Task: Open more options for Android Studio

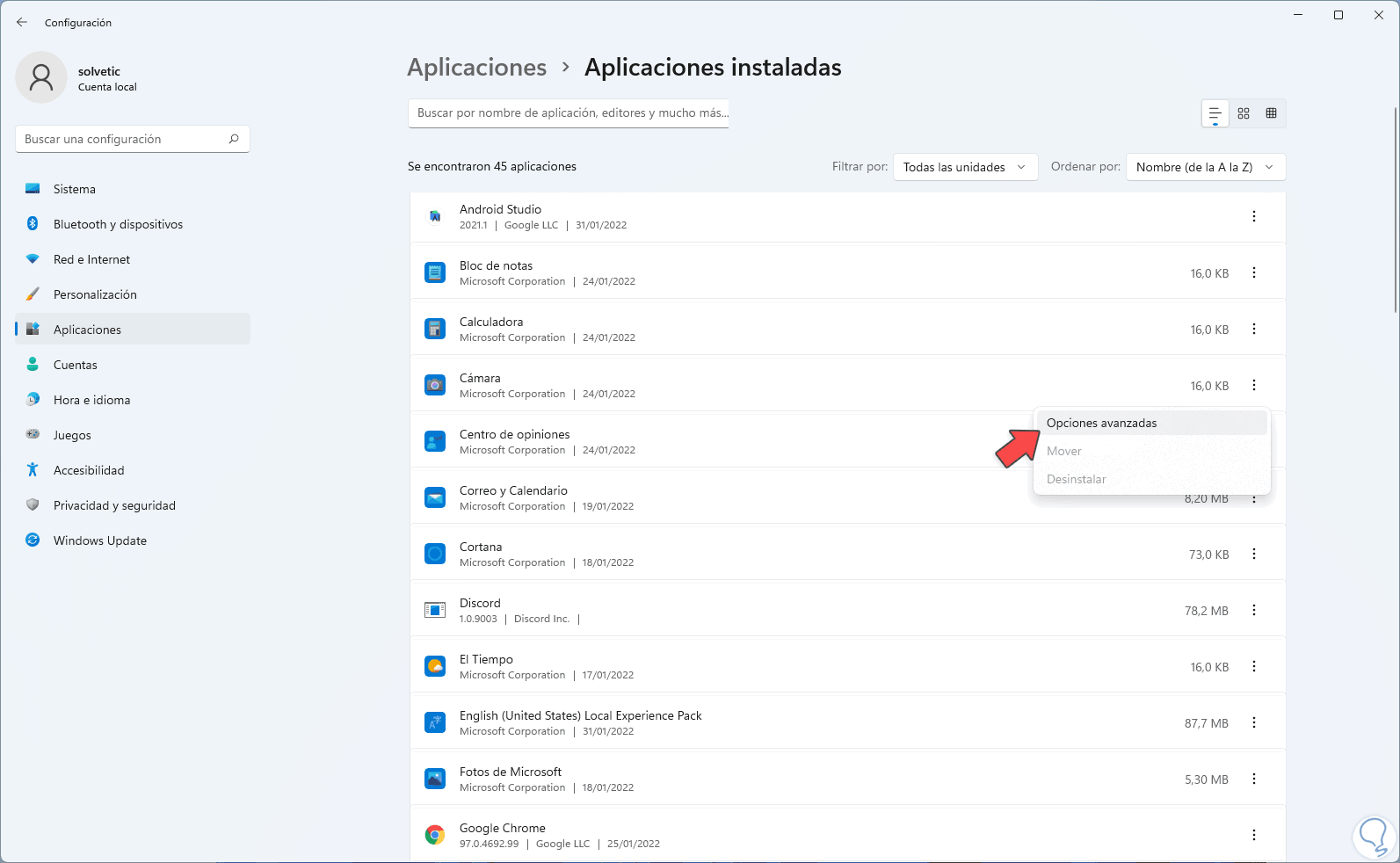Action: [1254, 217]
